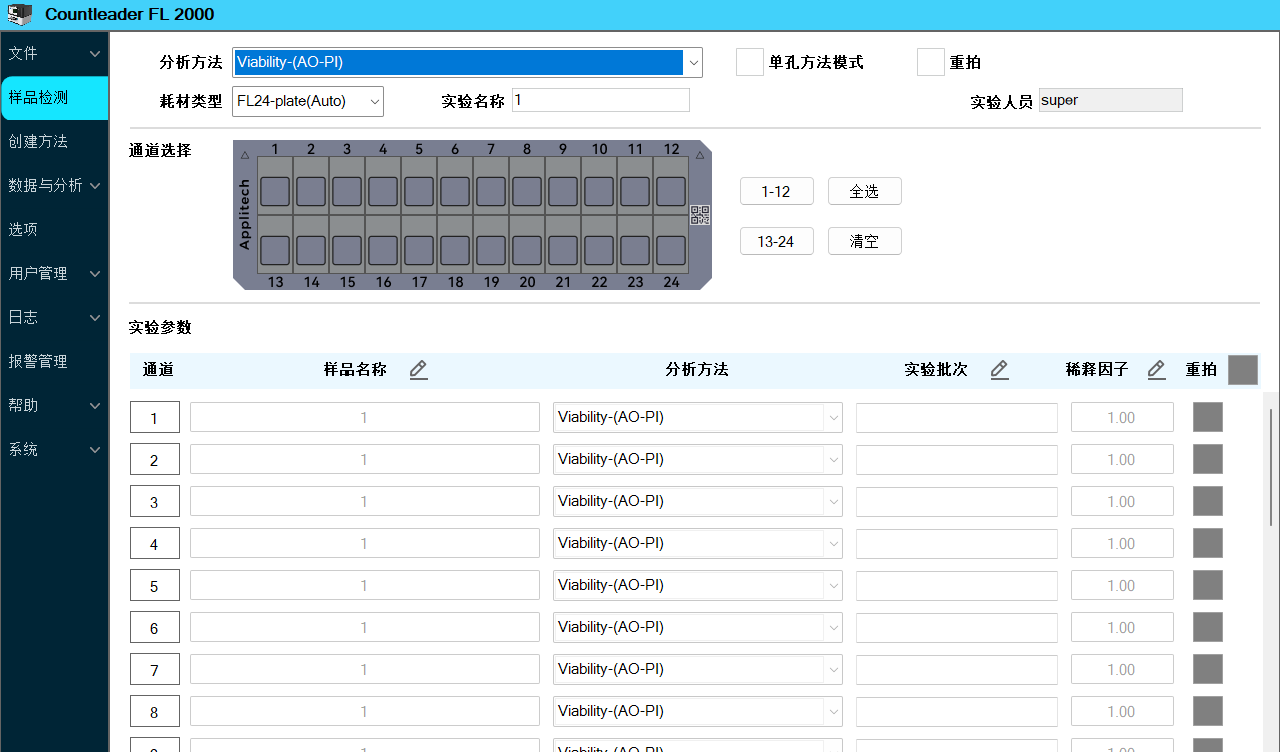
Task: Go to 样品检测 in sidebar
Action: tap(54, 98)
